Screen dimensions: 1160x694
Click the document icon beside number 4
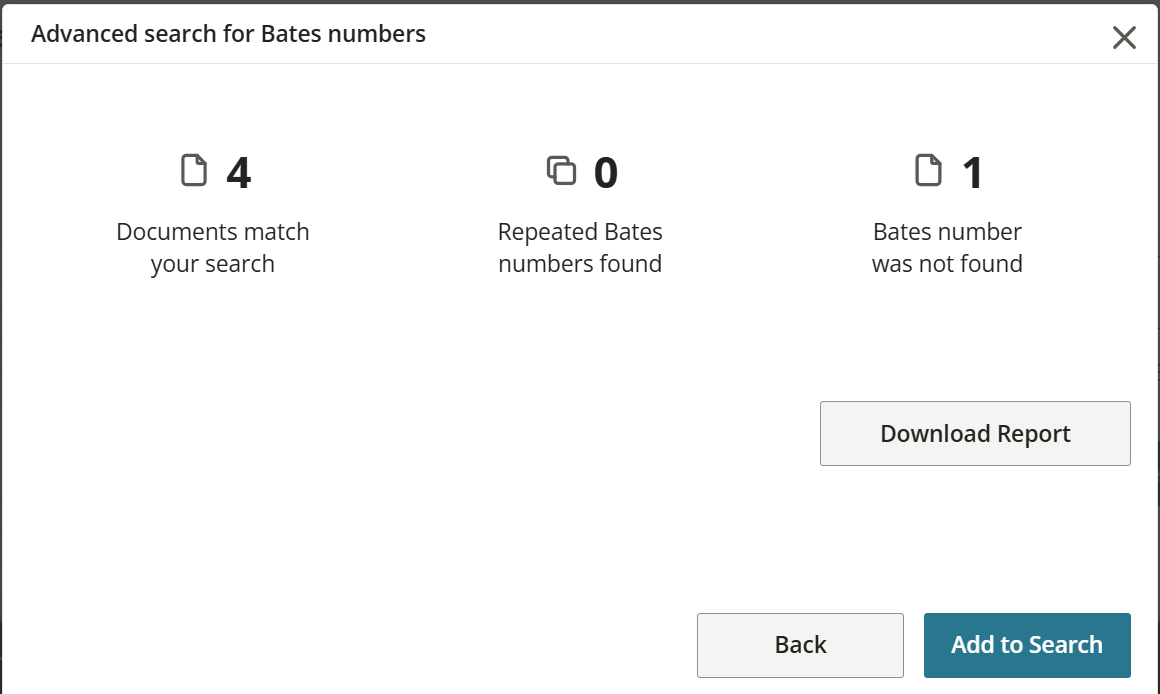194,170
